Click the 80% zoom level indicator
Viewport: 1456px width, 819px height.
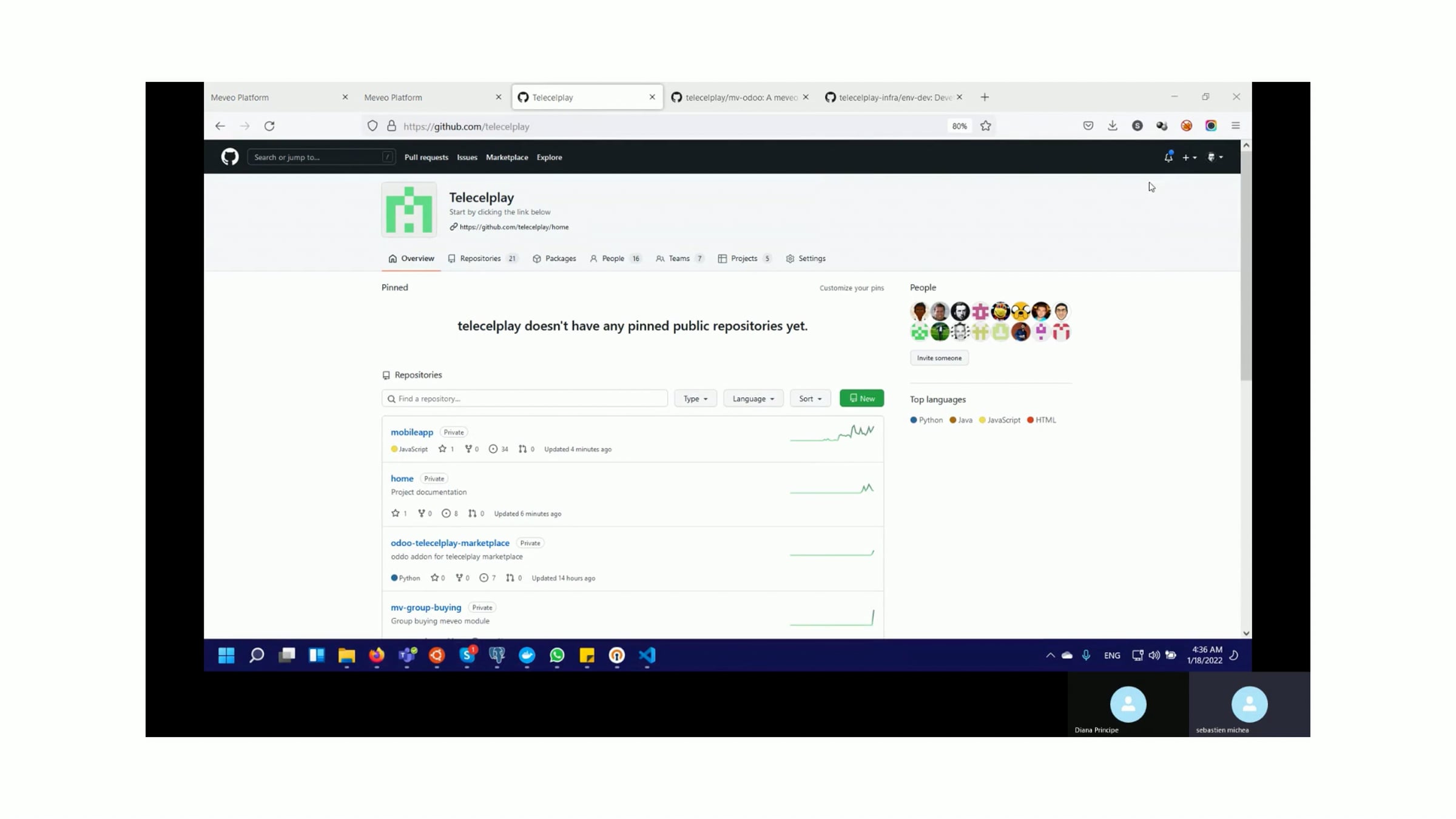pos(959,126)
